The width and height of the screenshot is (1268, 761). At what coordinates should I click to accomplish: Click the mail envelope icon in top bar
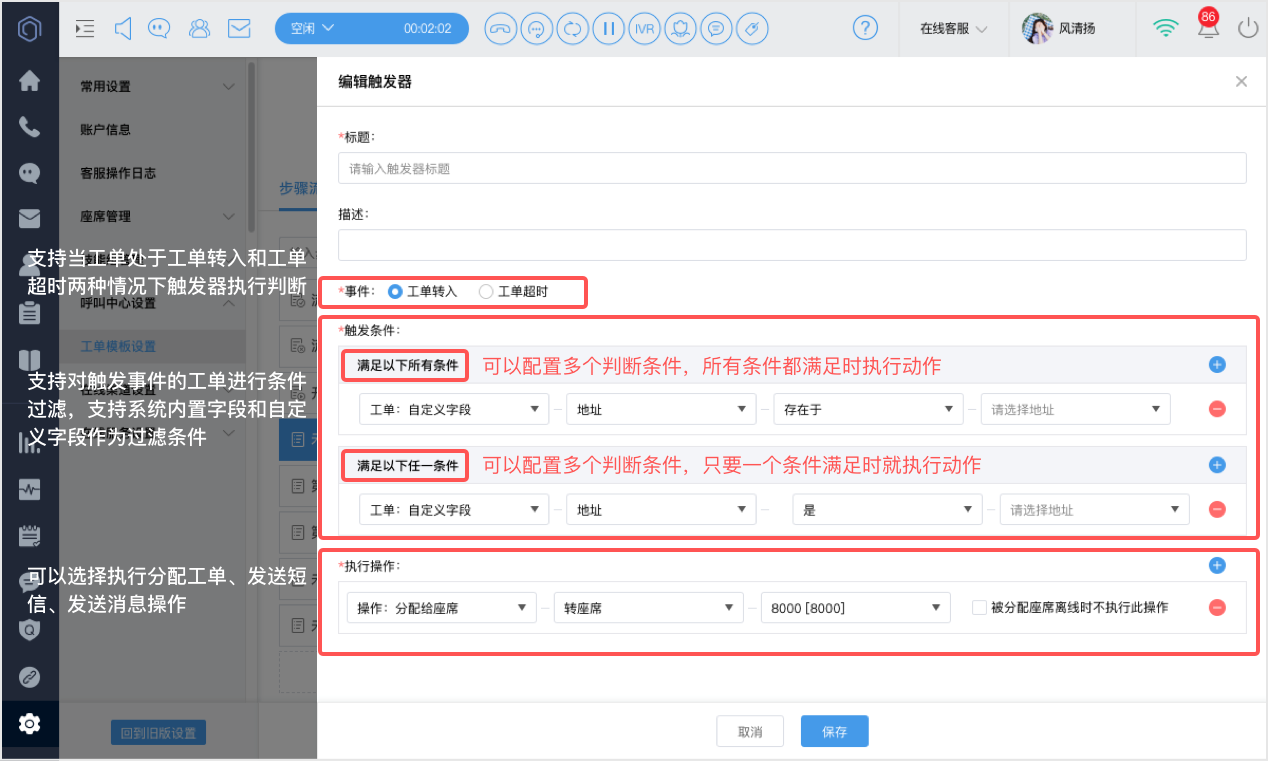pos(239,29)
